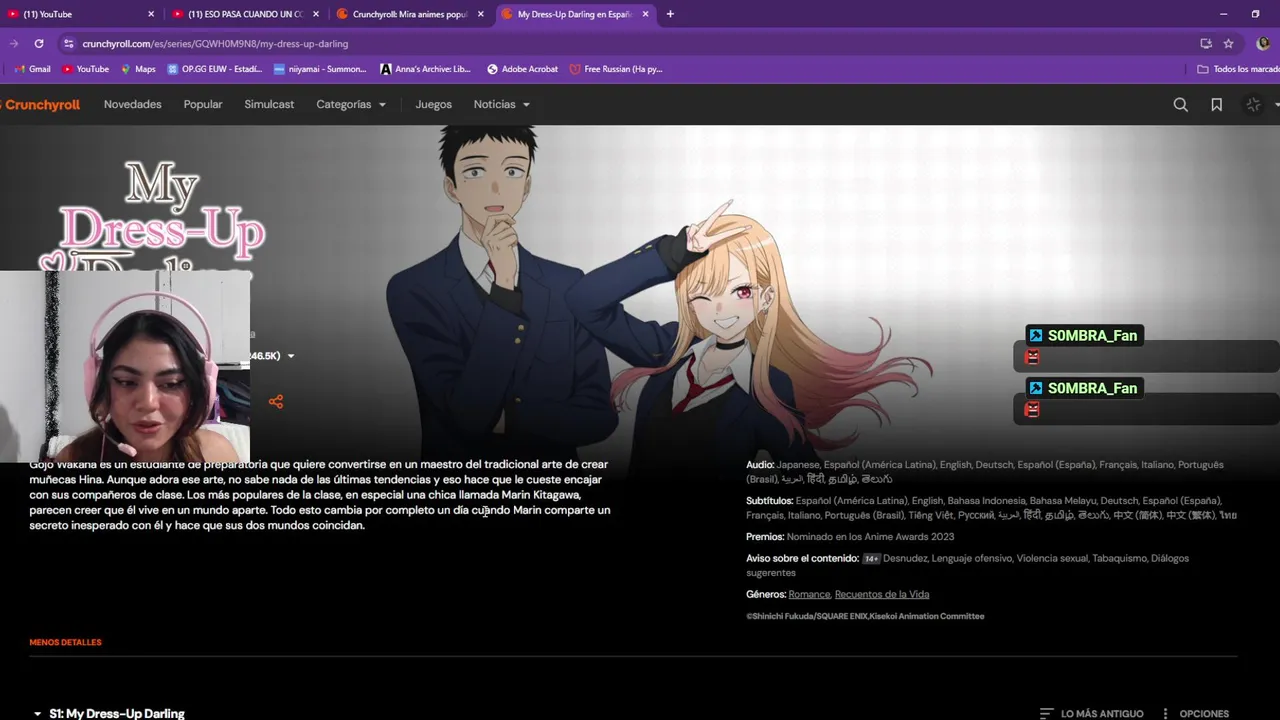Image resolution: width=1280 pixels, height=720 pixels.
Task: Open the YouTube bookmark
Action: [86, 69]
